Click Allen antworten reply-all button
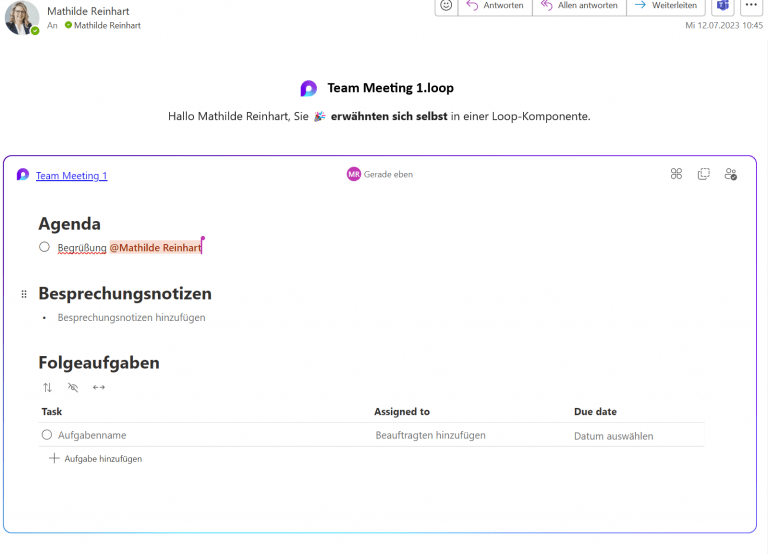 [x=579, y=6]
